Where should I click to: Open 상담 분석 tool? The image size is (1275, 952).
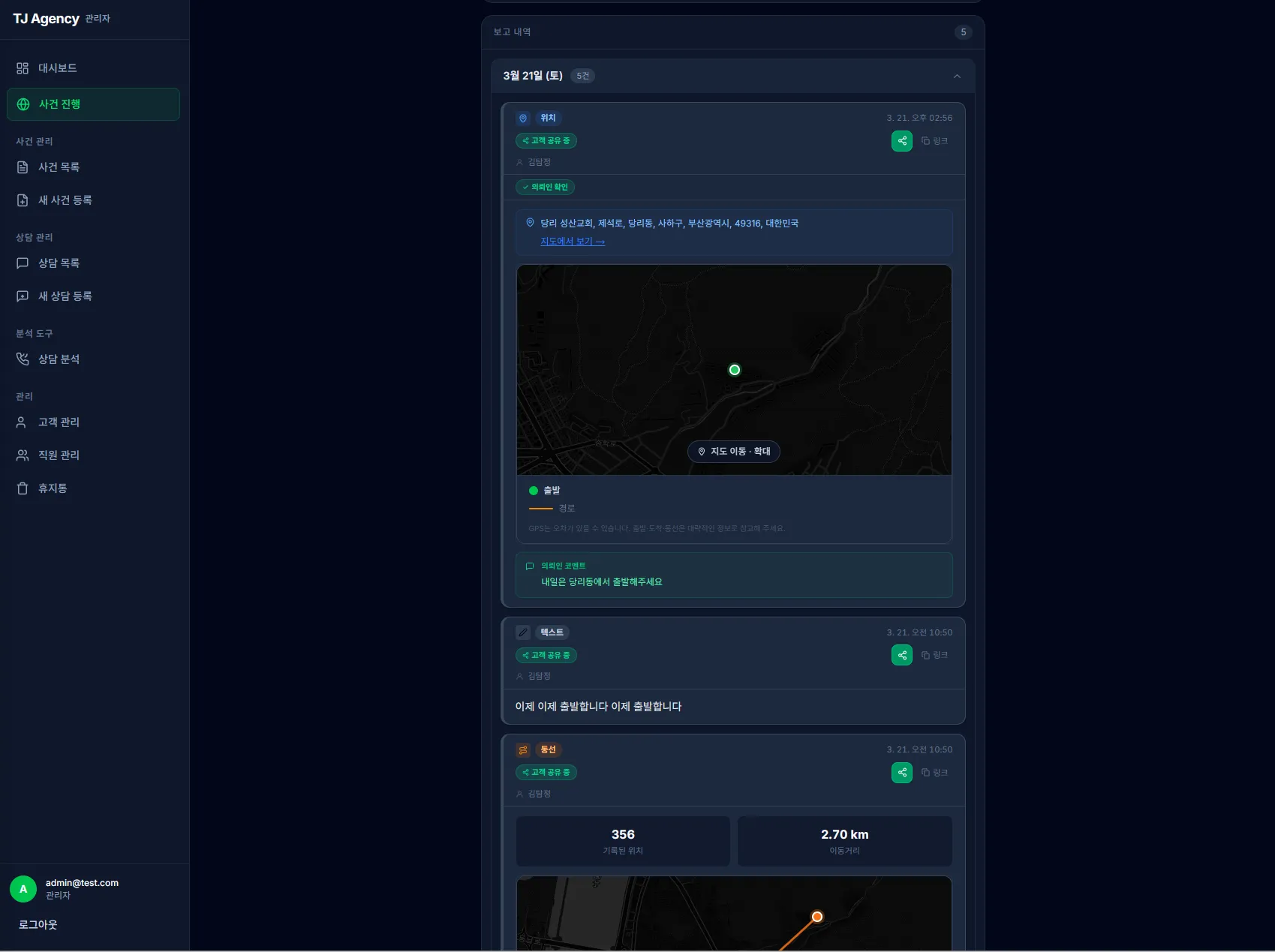(x=93, y=359)
